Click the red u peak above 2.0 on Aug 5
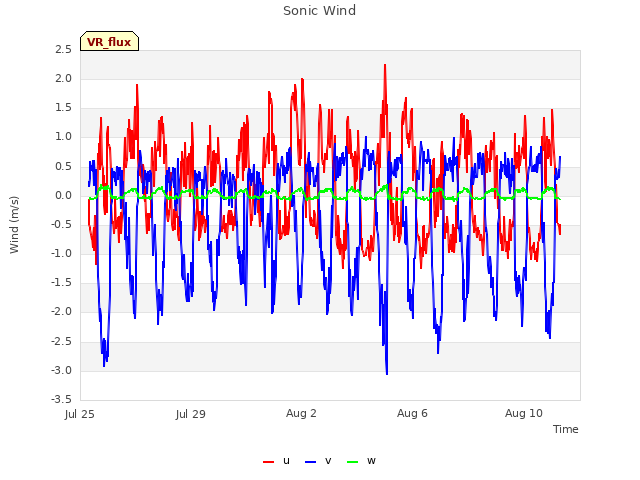Screen dimensions: 640x480 pos(385,65)
